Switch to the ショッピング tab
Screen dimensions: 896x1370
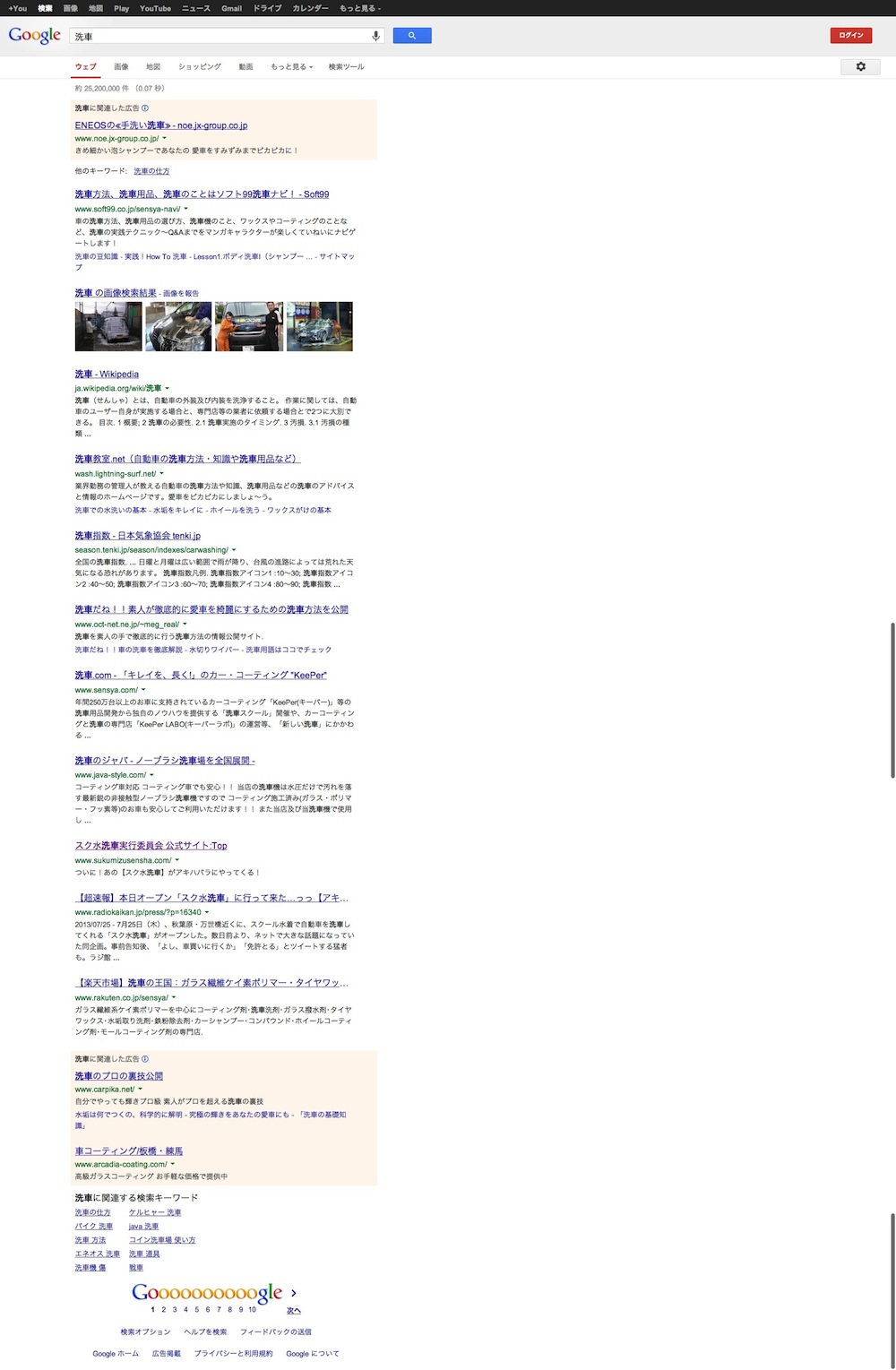(199, 67)
